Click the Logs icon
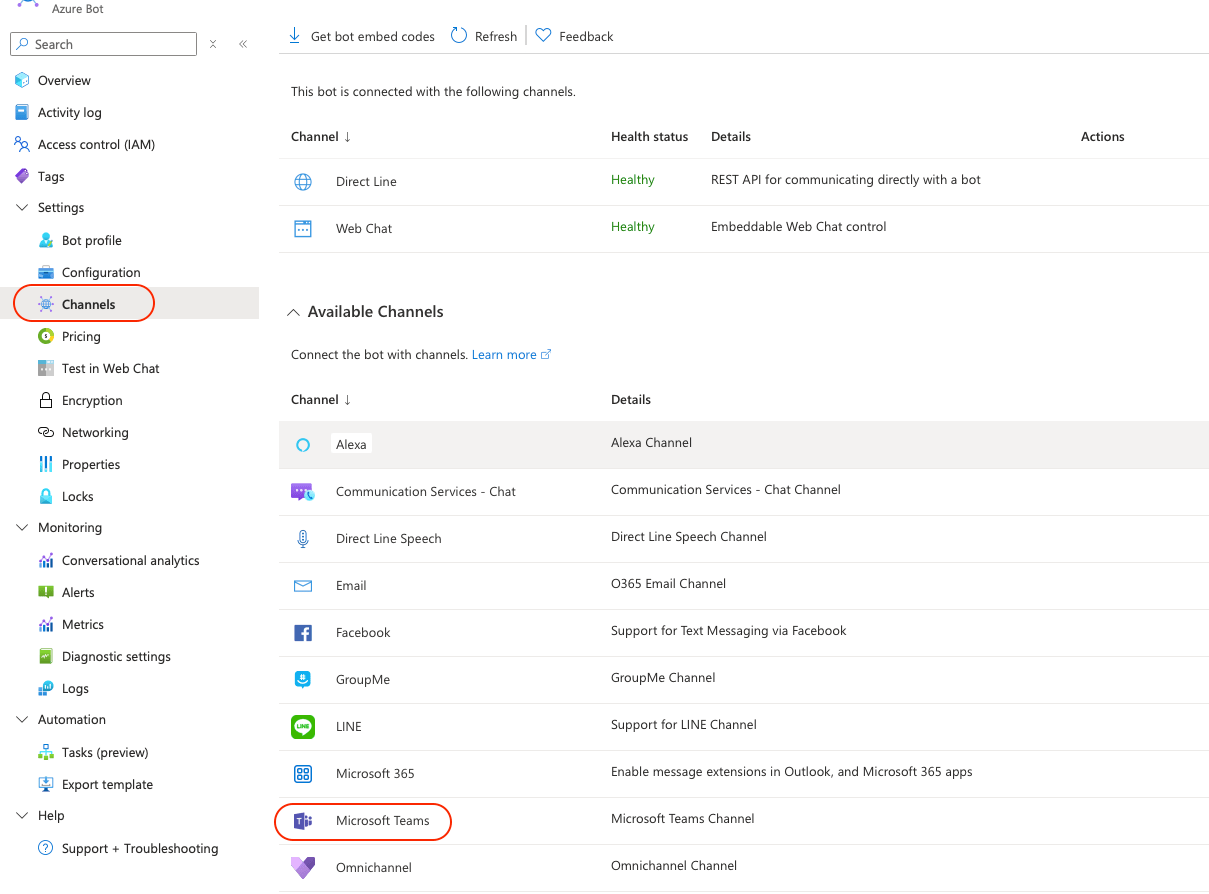1209x894 pixels. [46, 688]
